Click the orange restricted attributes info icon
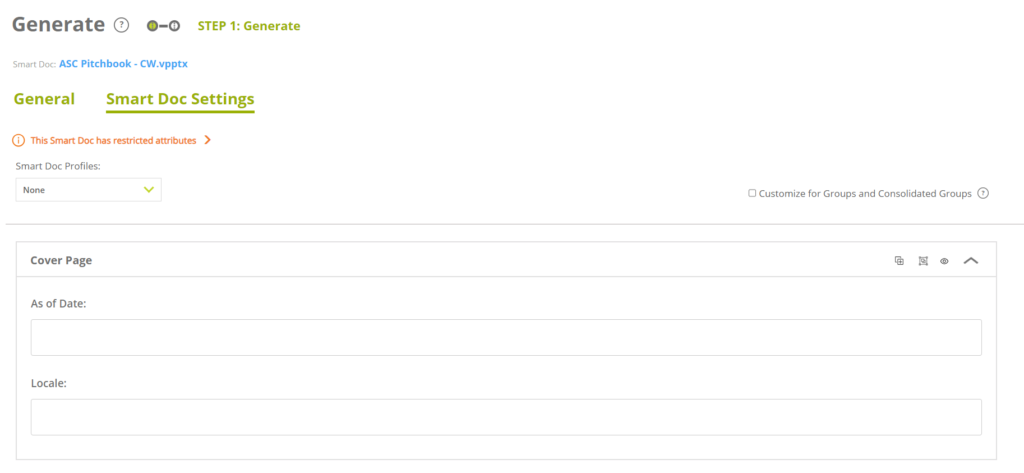This screenshot has width=1024, height=473. coord(18,141)
